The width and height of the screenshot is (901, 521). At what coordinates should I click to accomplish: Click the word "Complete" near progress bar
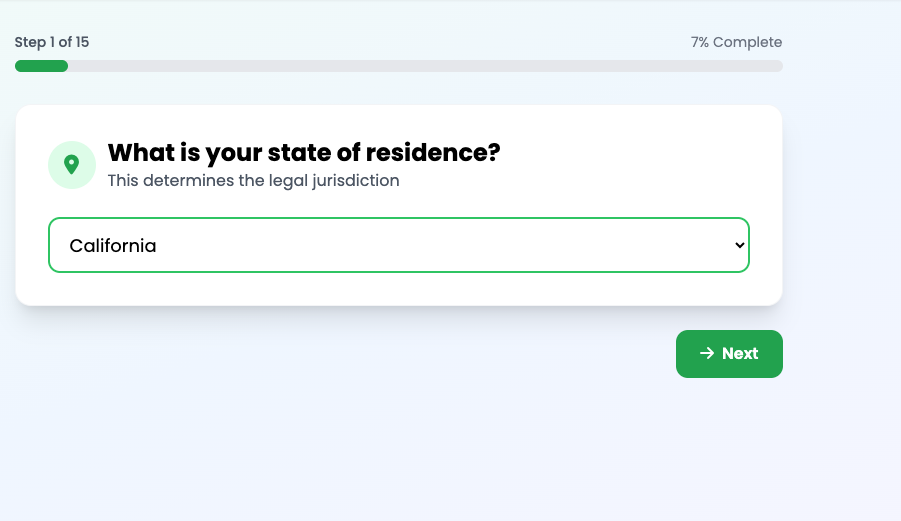[748, 42]
